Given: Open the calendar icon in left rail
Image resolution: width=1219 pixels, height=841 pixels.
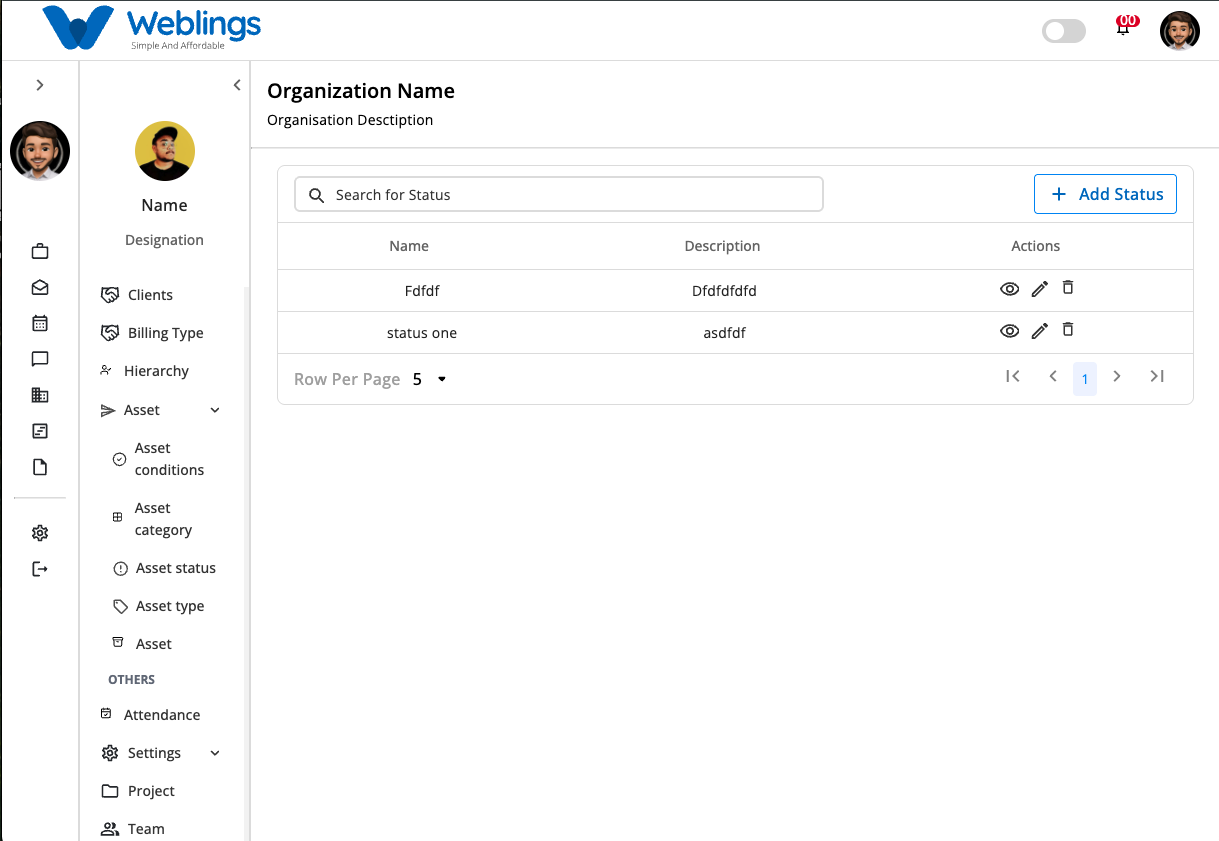Looking at the screenshot, I should [40, 323].
